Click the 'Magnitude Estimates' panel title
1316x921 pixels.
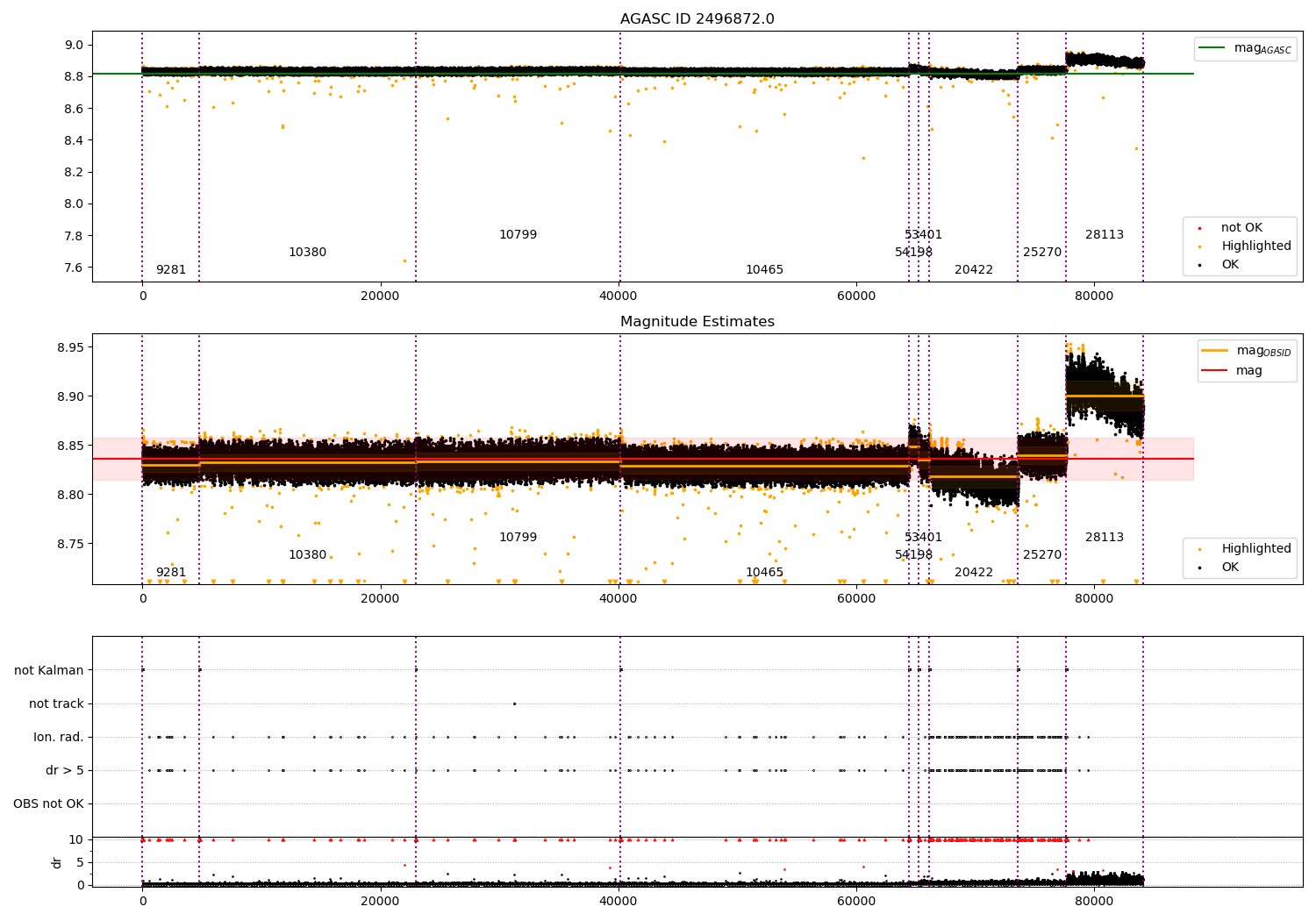(x=697, y=322)
